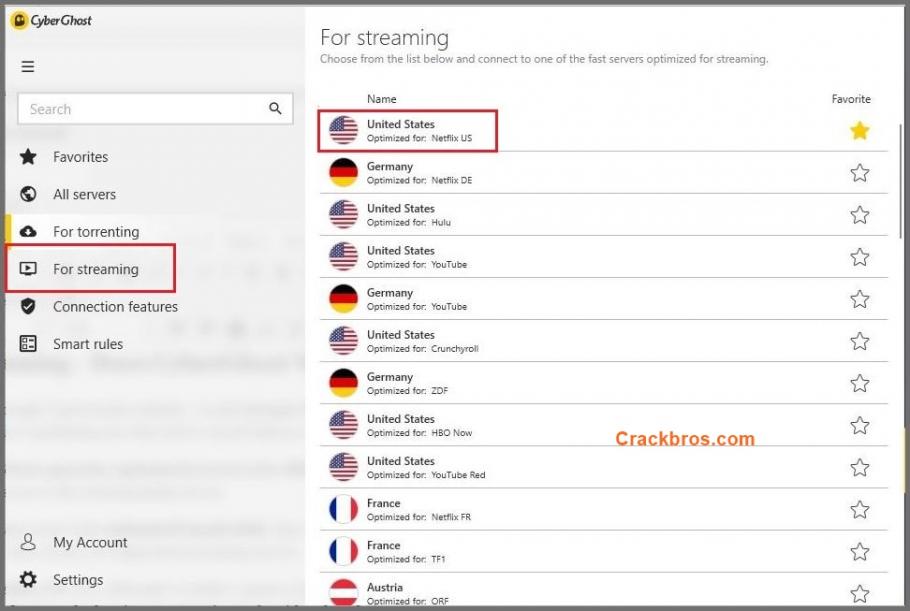This screenshot has width=910, height=611.
Task: Click the US flag for Crunchyroll server
Action: click(x=344, y=341)
